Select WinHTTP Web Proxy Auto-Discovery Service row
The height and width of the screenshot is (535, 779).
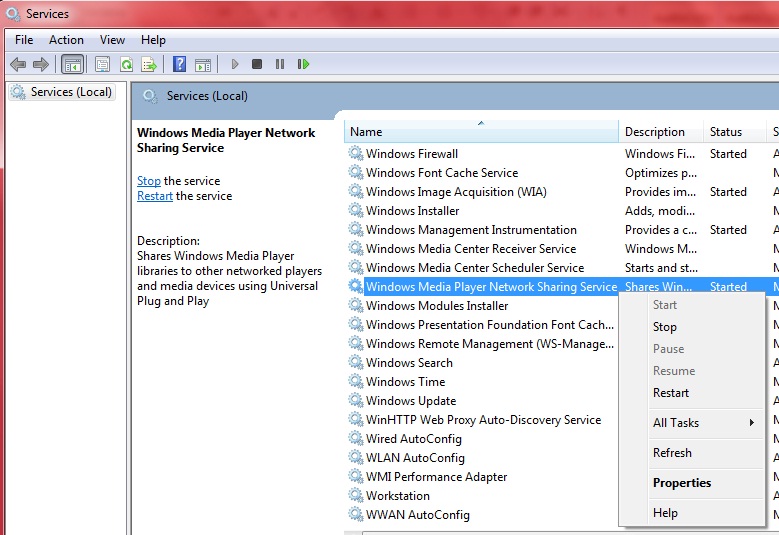click(482, 420)
